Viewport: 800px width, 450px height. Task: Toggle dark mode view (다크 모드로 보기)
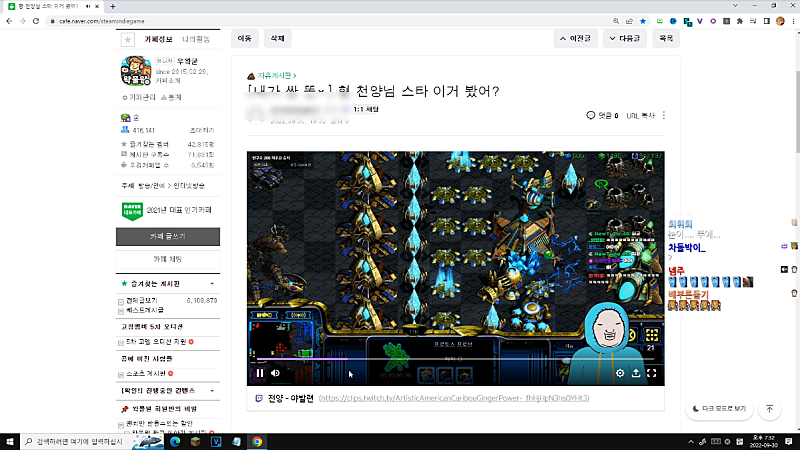coord(719,408)
